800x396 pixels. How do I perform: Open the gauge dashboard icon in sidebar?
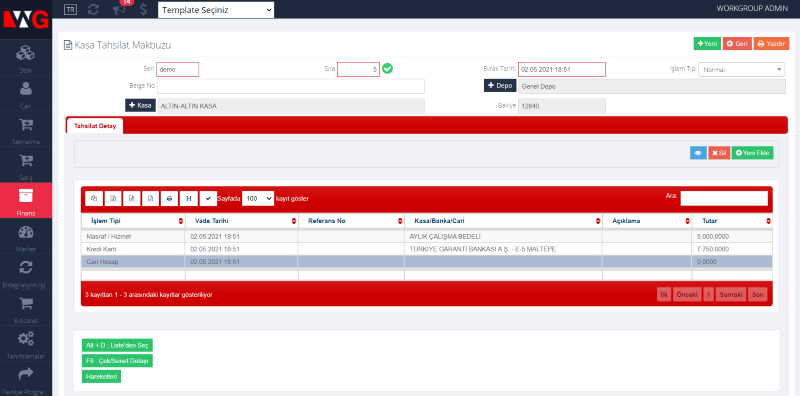click(x=26, y=232)
